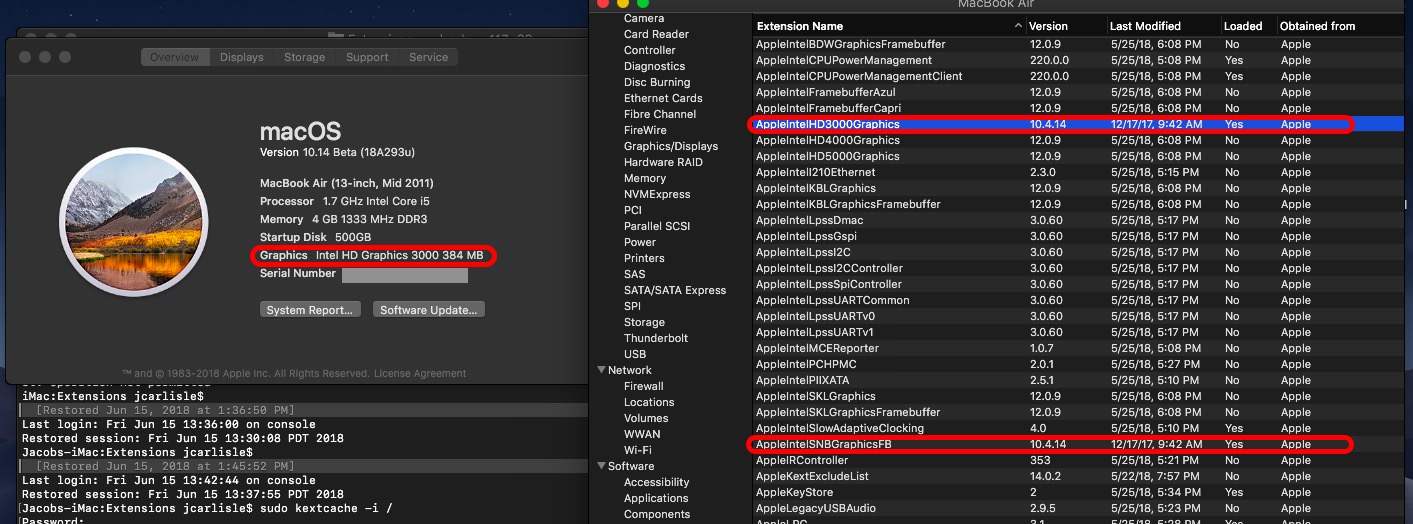Viewport: 1413px width, 524px height.
Task: Select SATA/SATA Express in the sidebar
Action: click(x=675, y=290)
